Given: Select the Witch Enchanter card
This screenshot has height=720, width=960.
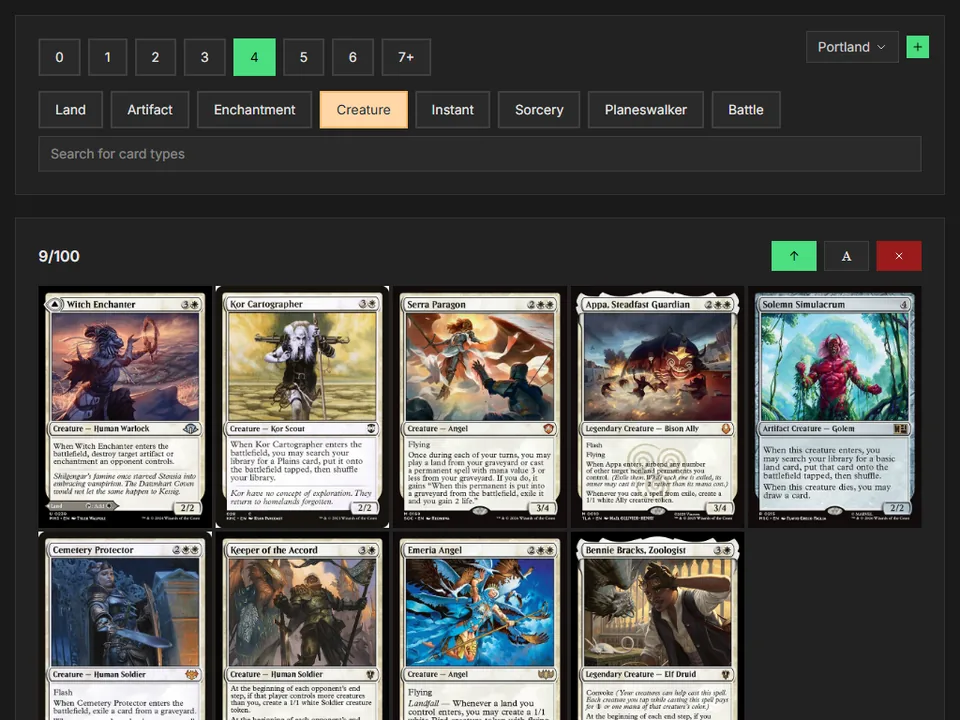Looking at the screenshot, I should [126, 407].
